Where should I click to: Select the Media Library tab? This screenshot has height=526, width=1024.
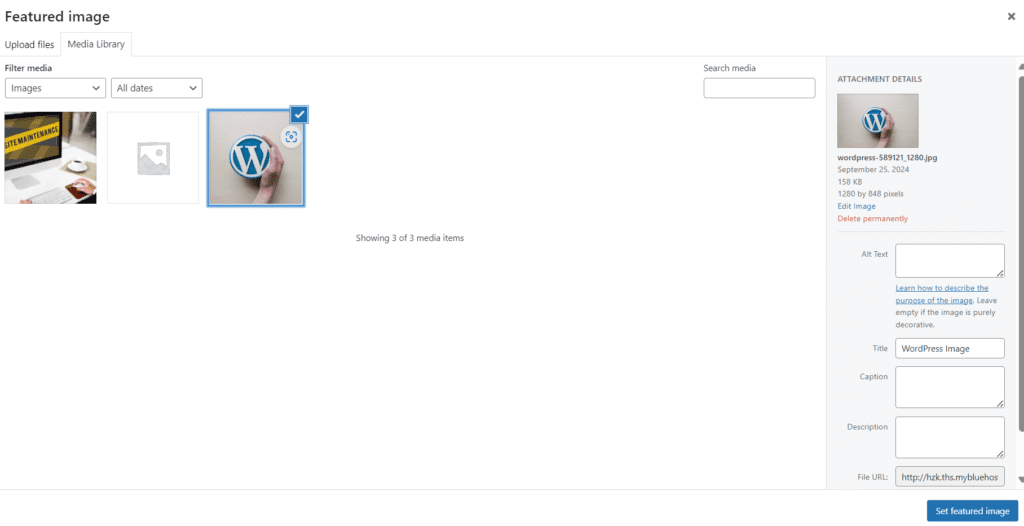point(97,44)
